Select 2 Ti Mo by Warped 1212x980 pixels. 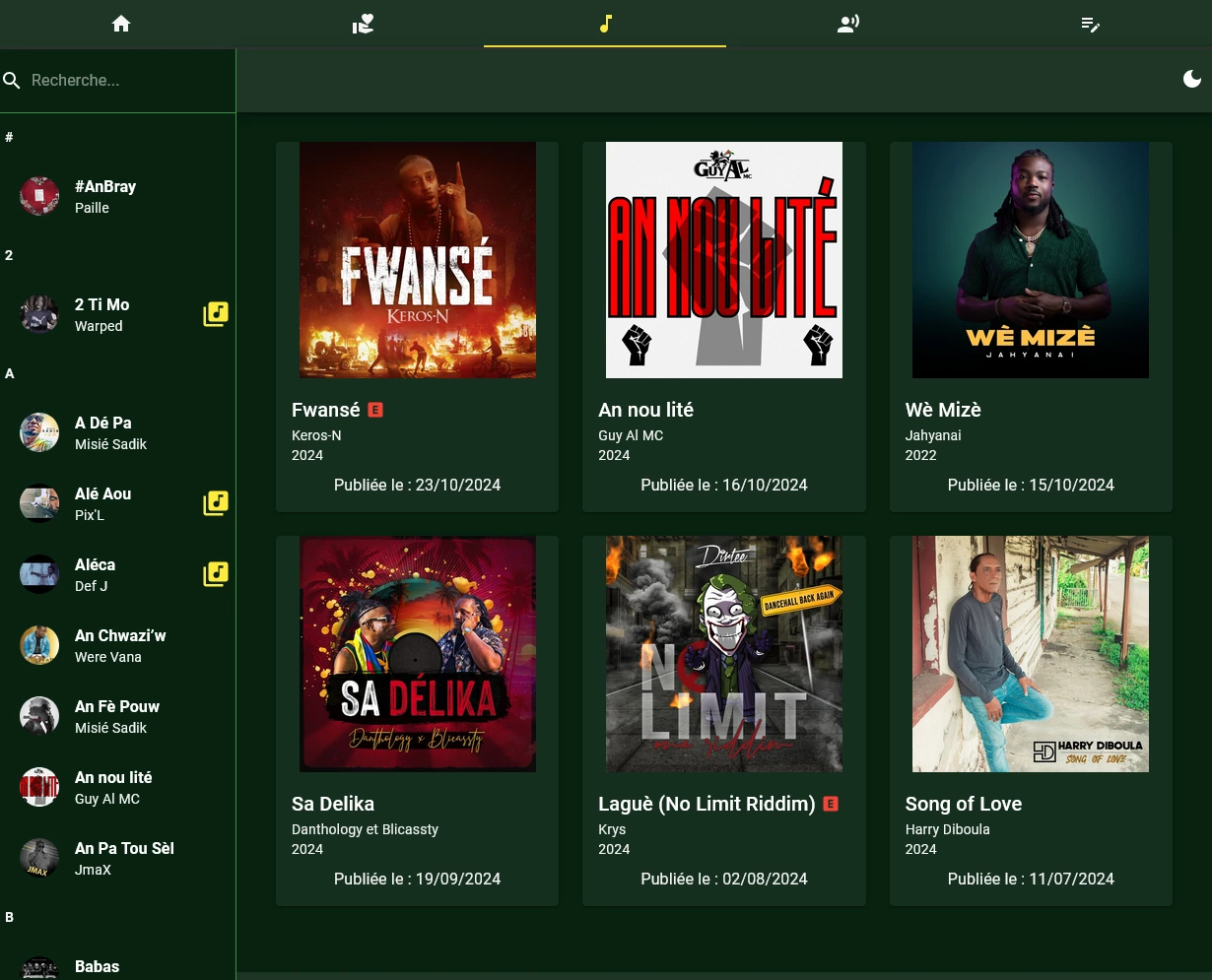pos(117,314)
